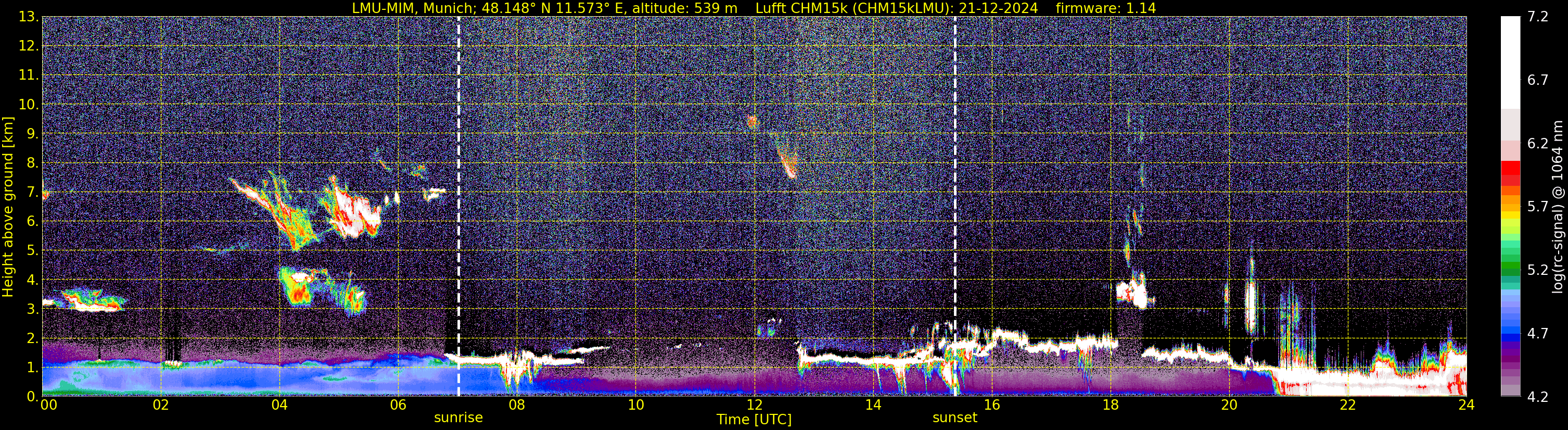Click the y-axis tick label '9.'
Viewport: 1568px width, 430px height.
click(33, 134)
